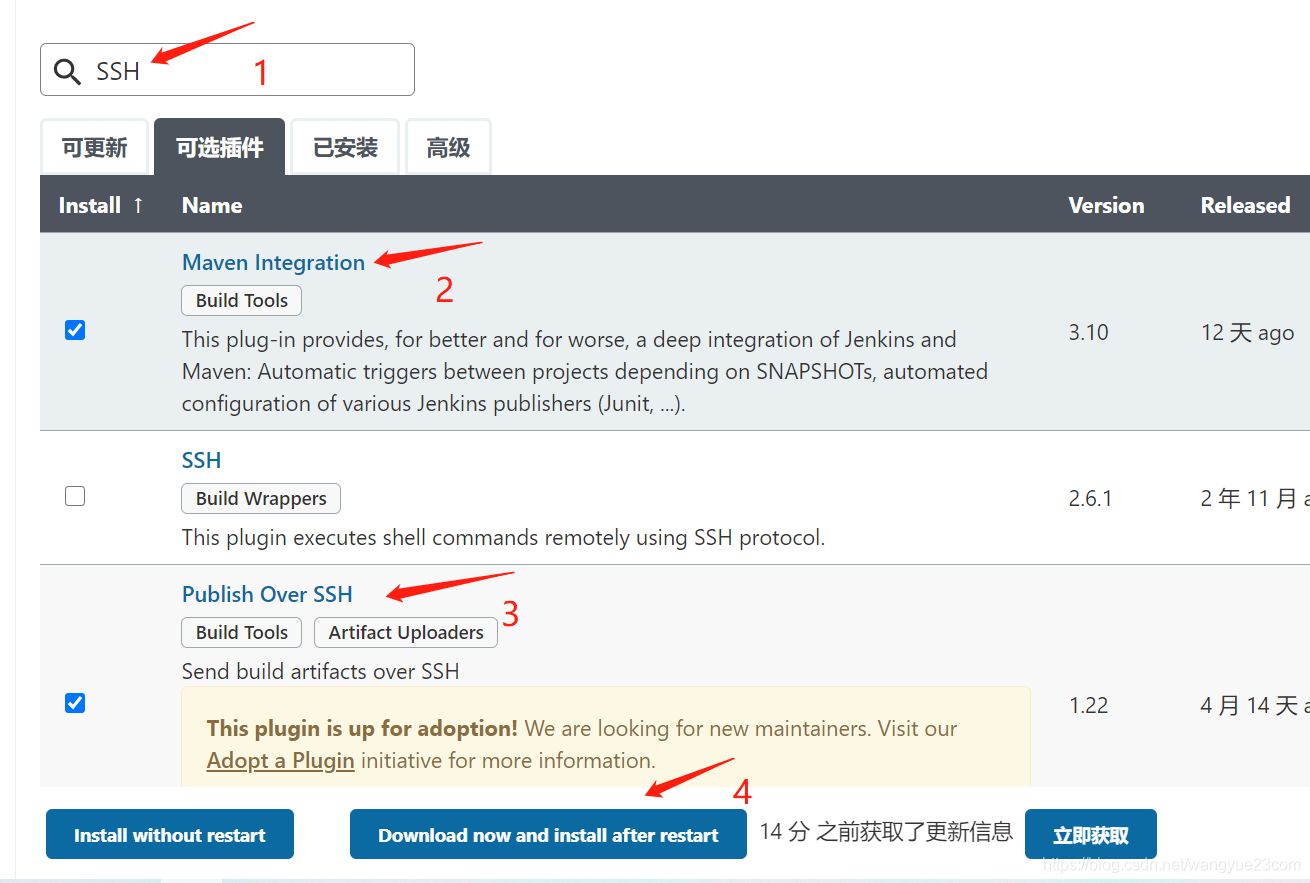The width and height of the screenshot is (1310, 883).
Task: Click the magnifier icon in search box
Action: click(67, 71)
